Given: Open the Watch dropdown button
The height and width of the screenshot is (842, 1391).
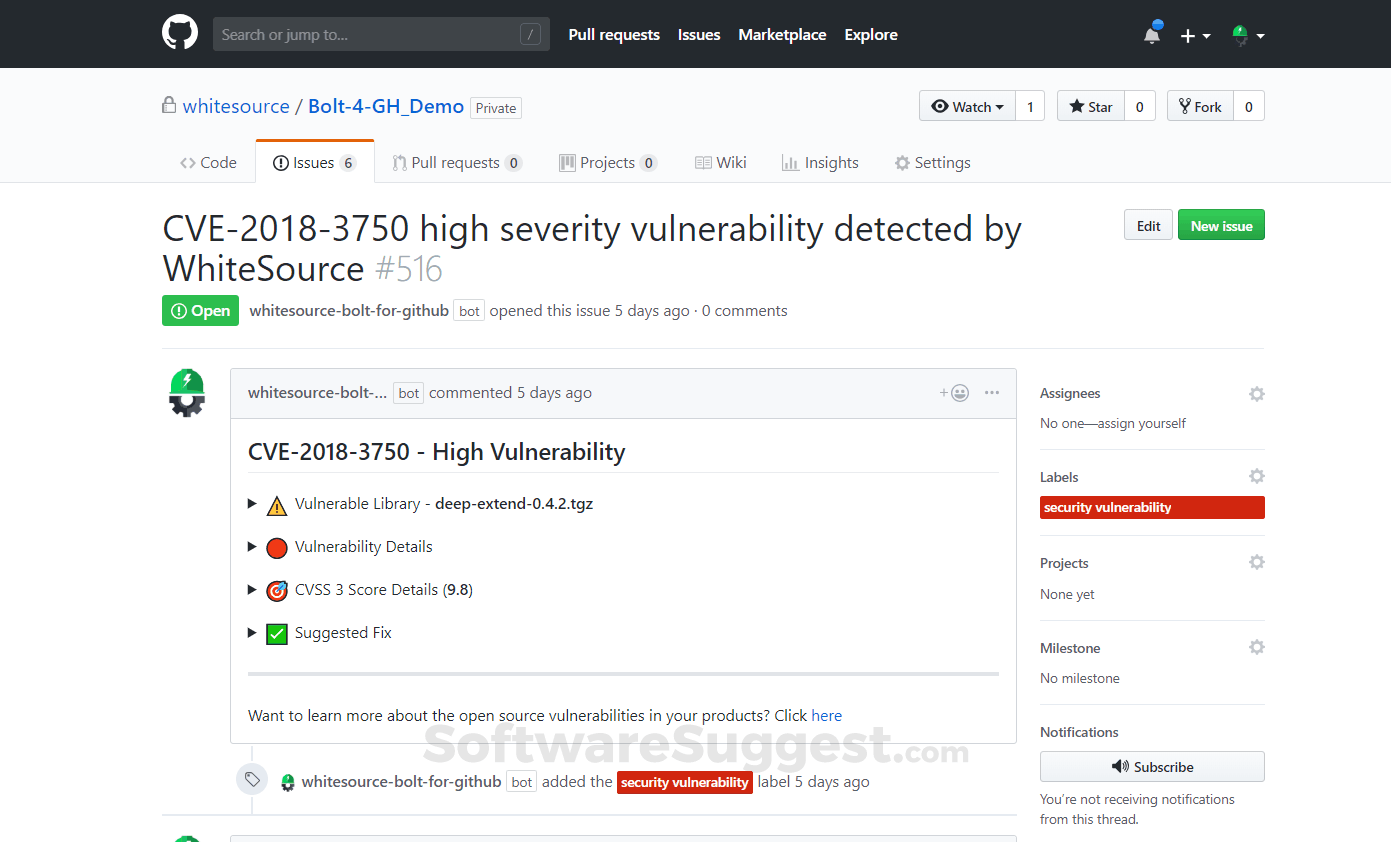Looking at the screenshot, I should tap(967, 106).
